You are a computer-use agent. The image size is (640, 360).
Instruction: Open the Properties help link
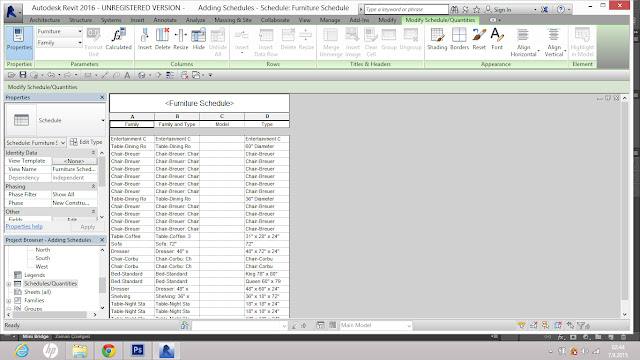pyautogui.click(x=24, y=227)
